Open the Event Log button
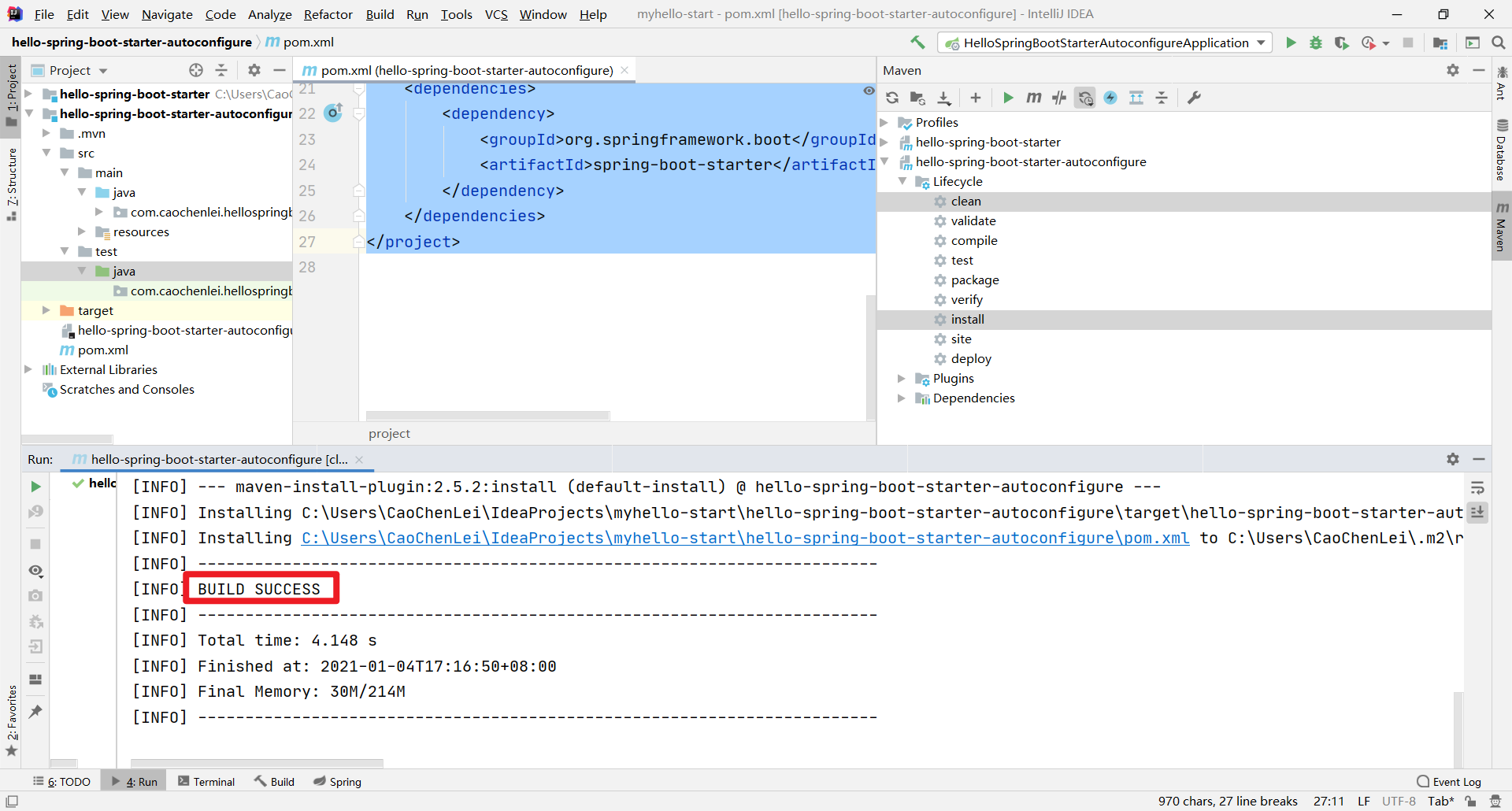1512x811 pixels. tap(1449, 782)
